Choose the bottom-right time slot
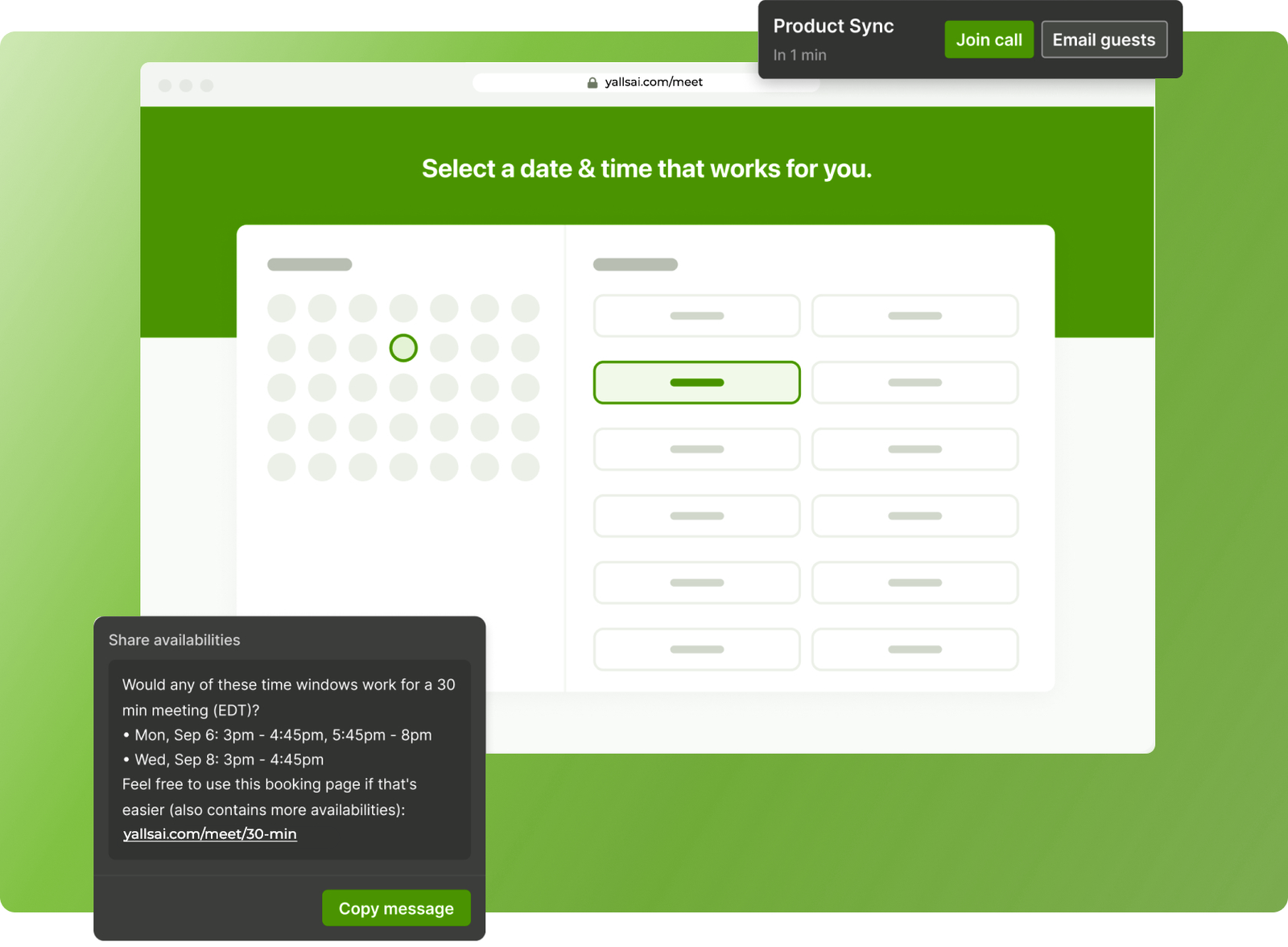Viewport: 1288px width, 947px height. pos(914,649)
